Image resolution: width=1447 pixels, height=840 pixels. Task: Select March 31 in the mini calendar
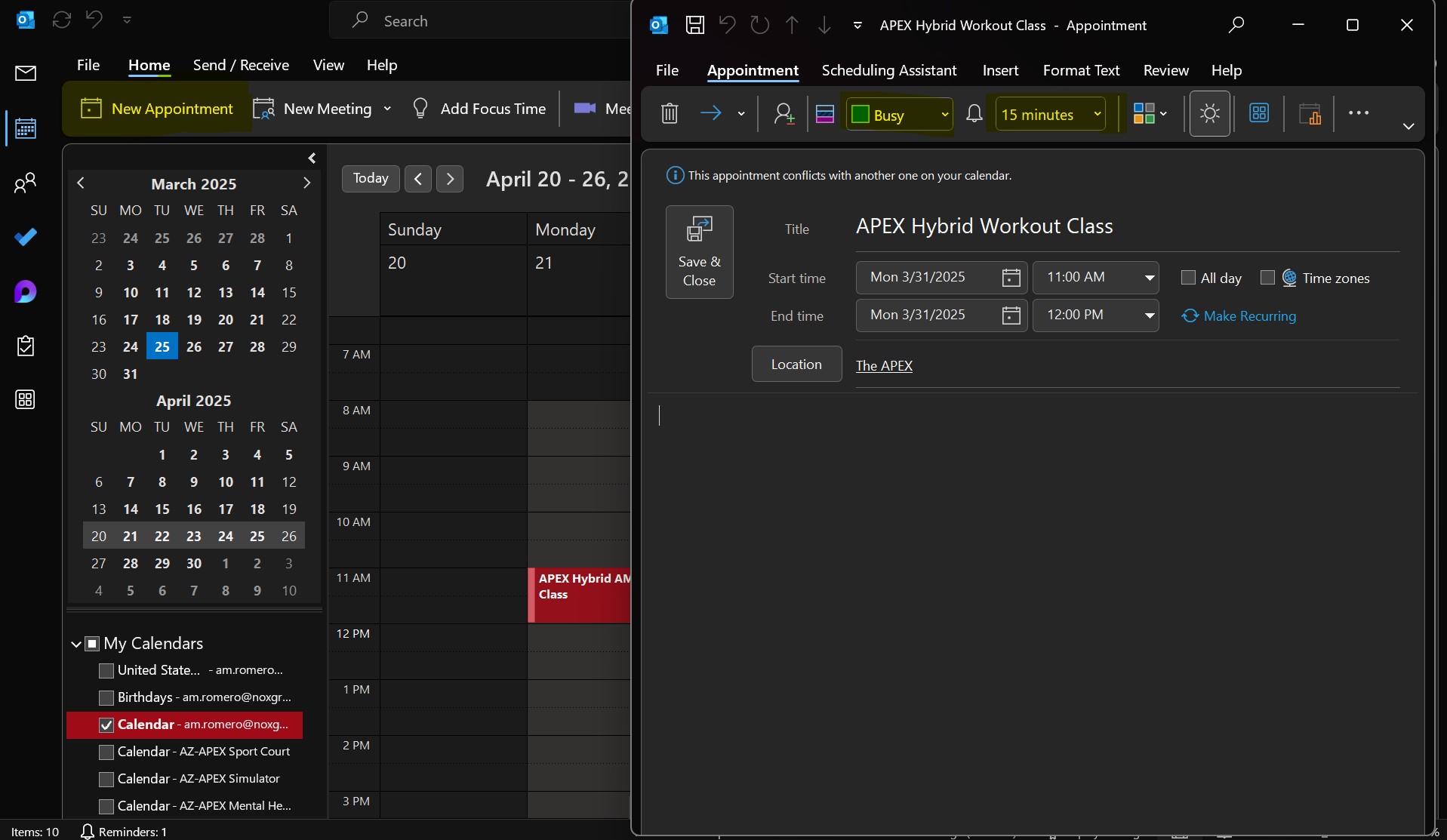(x=131, y=374)
